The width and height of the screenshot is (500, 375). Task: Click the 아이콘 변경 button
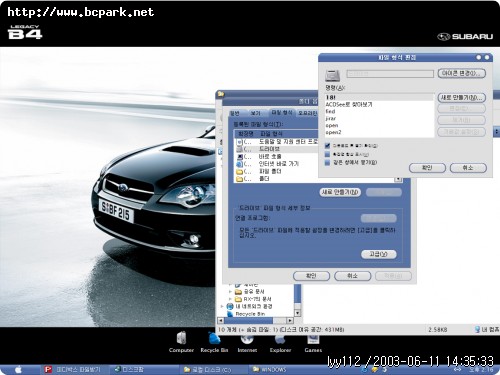tap(461, 73)
